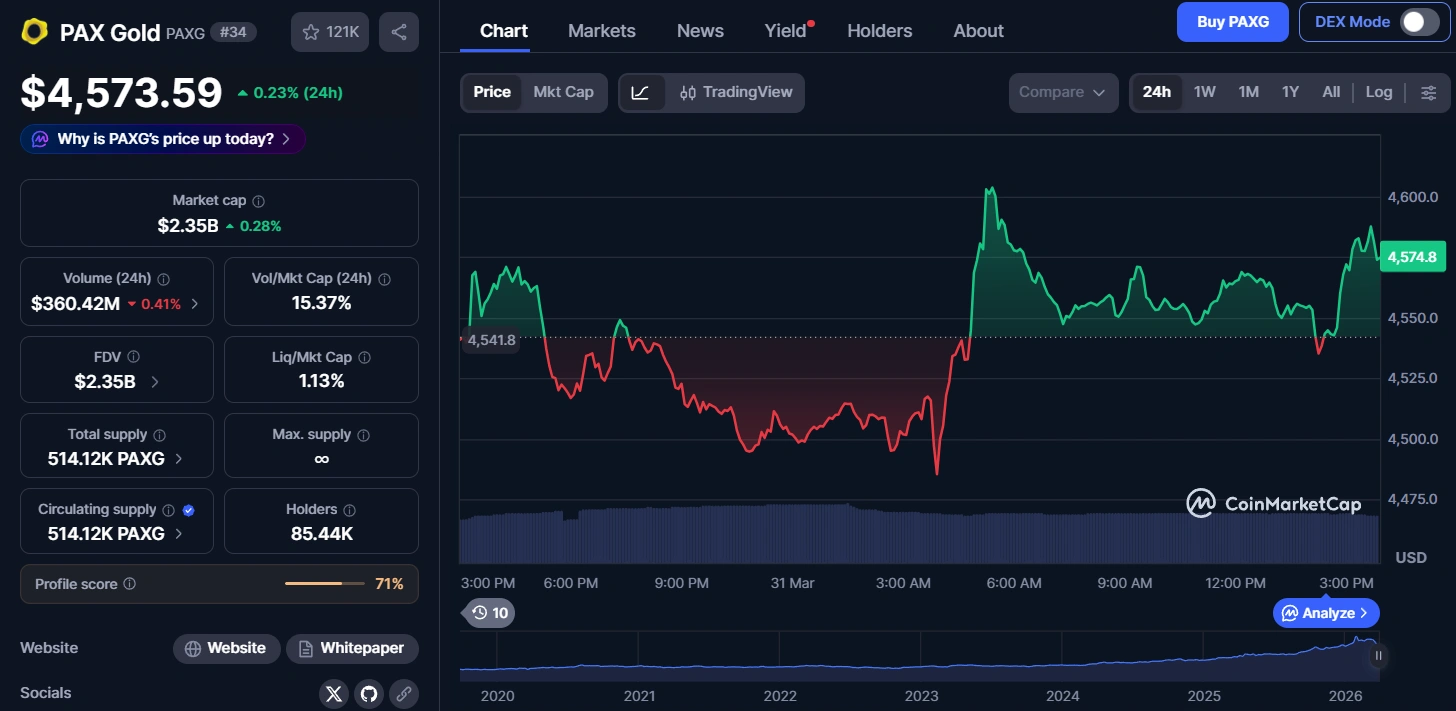Click the Buy PAXG button

1232,22
